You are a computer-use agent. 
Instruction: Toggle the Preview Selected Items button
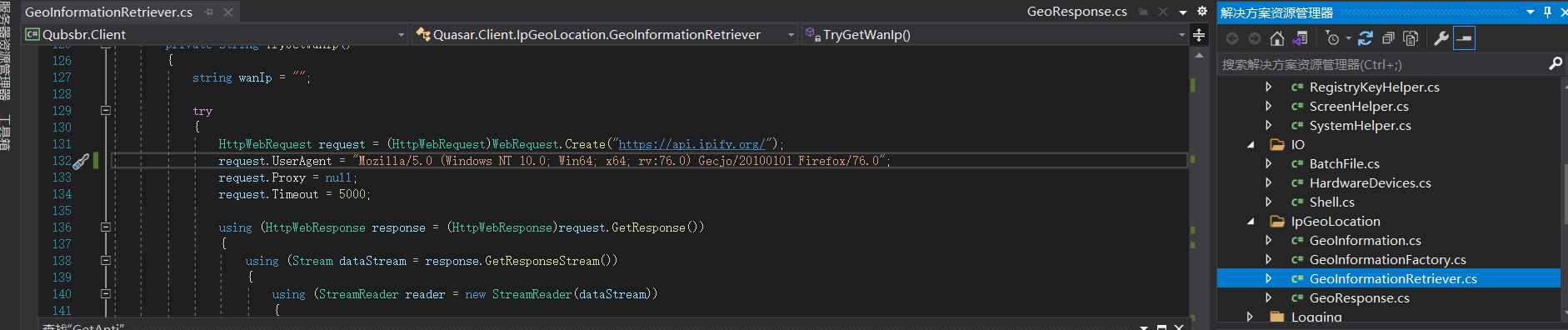(1464, 38)
